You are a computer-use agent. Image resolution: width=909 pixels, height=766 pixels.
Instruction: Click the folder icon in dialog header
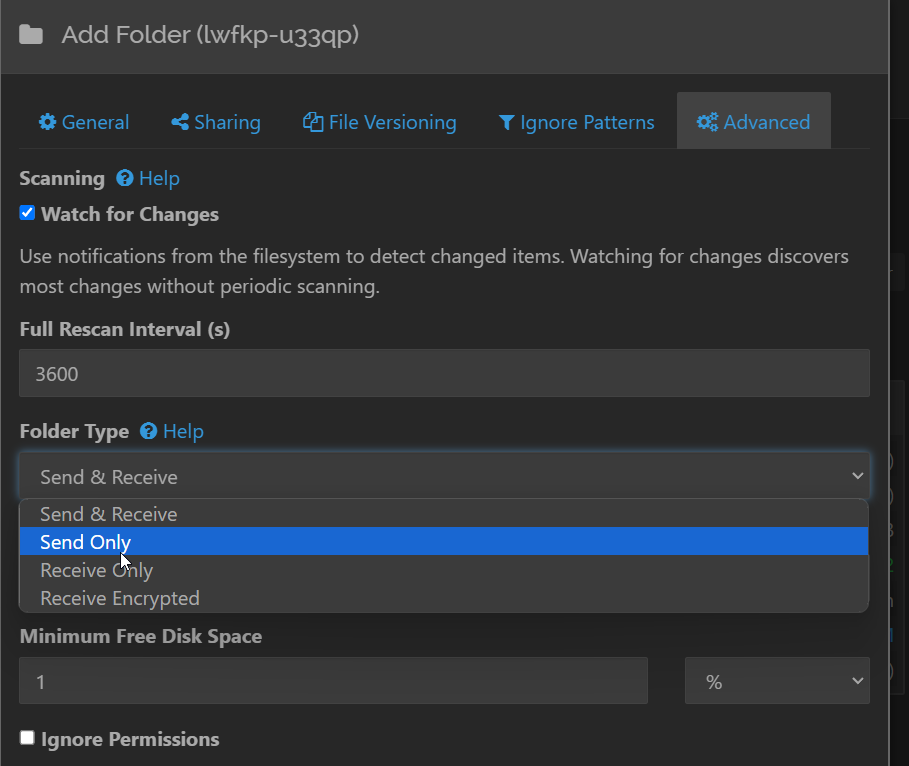pos(31,36)
